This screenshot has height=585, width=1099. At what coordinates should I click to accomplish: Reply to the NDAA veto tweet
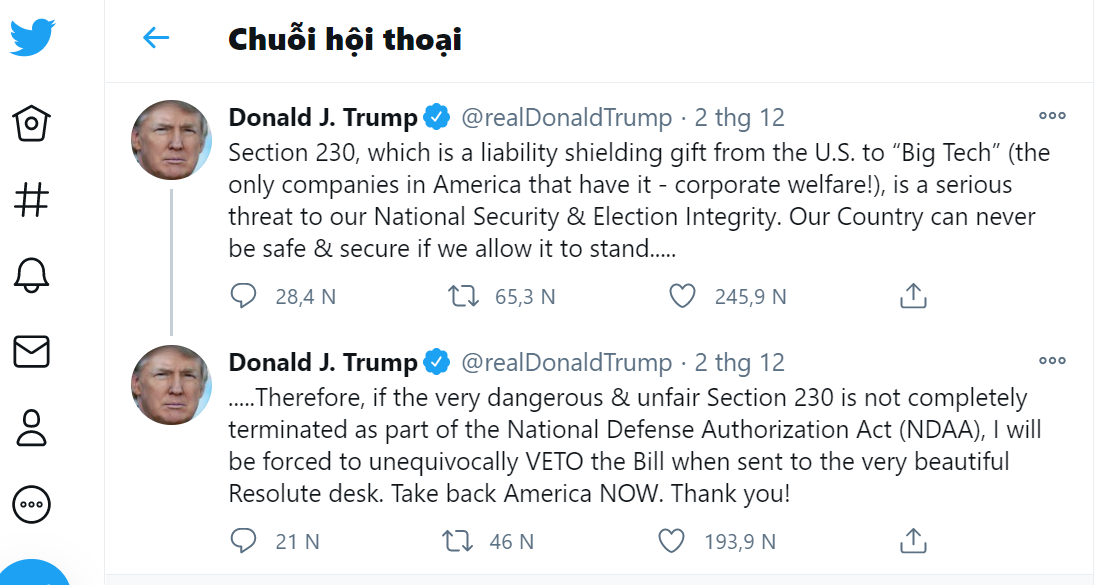pos(244,541)
